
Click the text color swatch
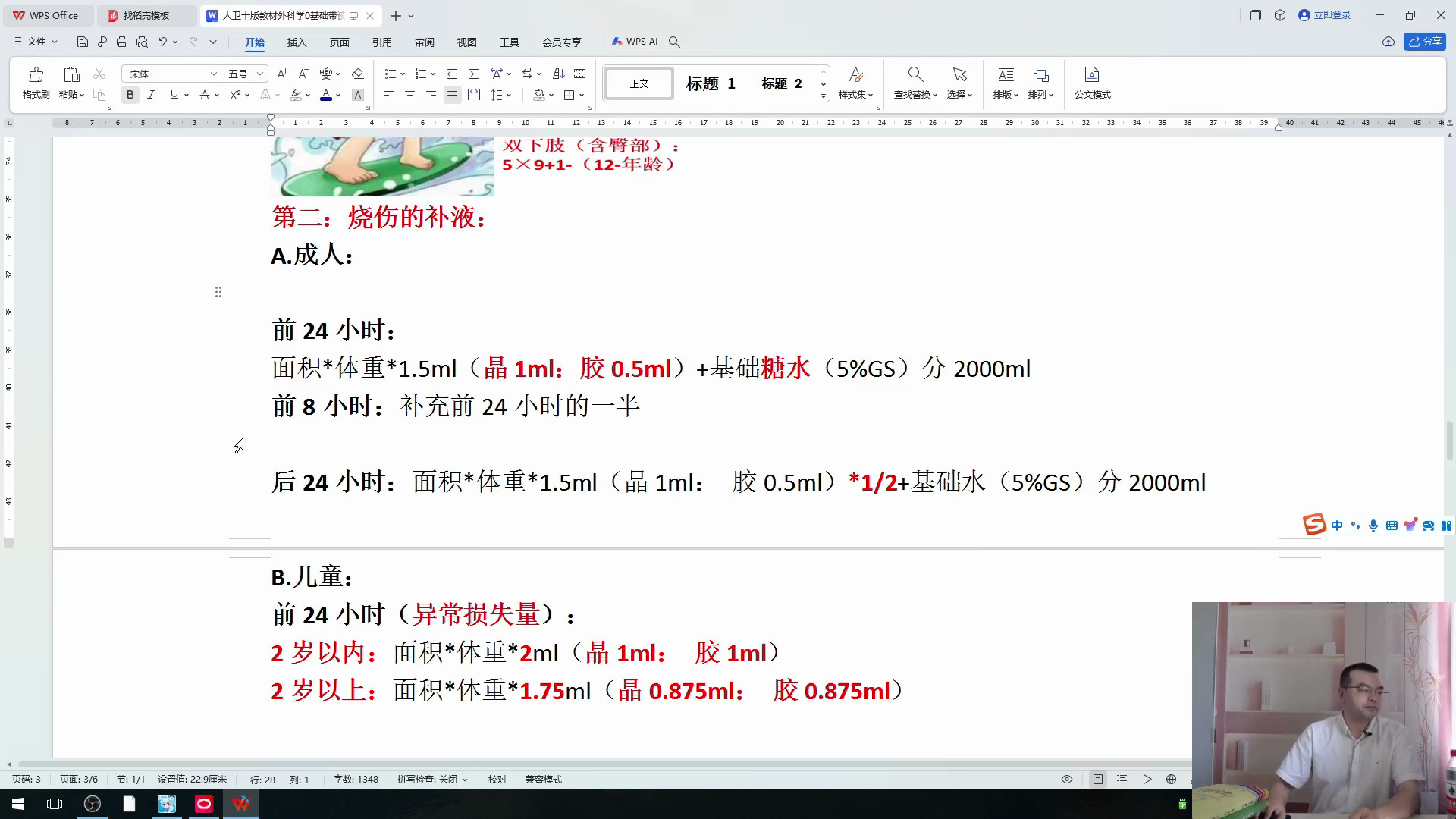[x=327, y=95]
